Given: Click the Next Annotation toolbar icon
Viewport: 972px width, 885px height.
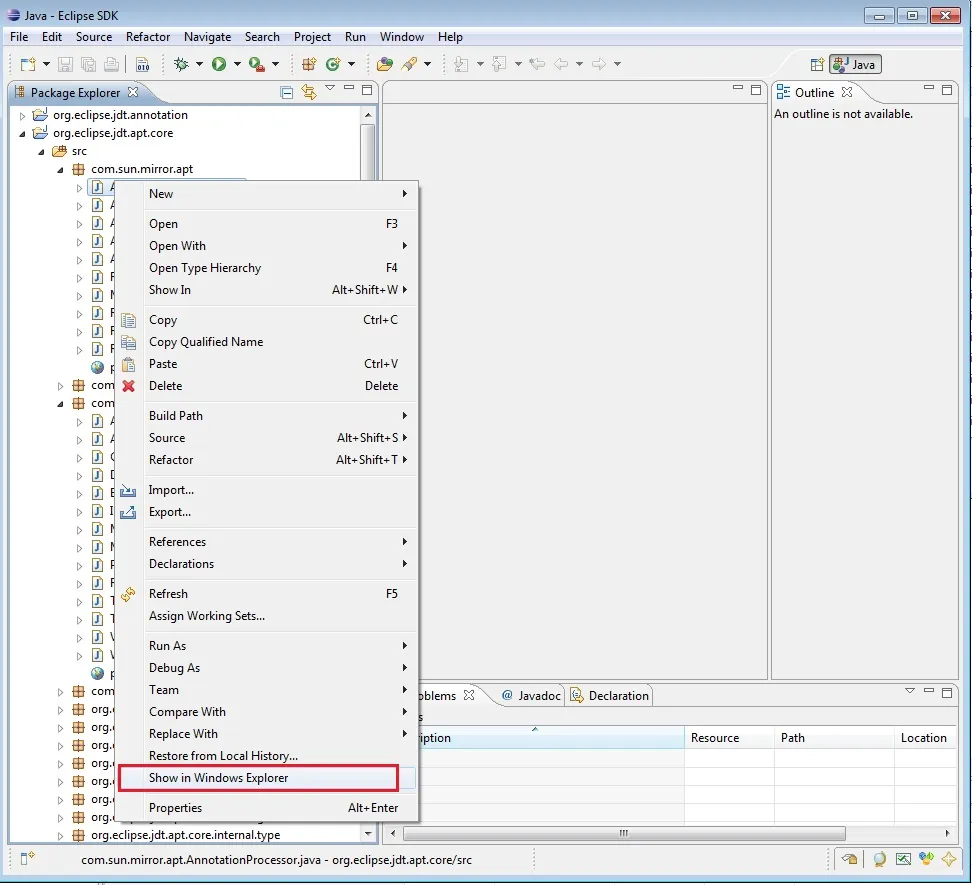Looking at the screenshot, I should [x=461, y=64].
